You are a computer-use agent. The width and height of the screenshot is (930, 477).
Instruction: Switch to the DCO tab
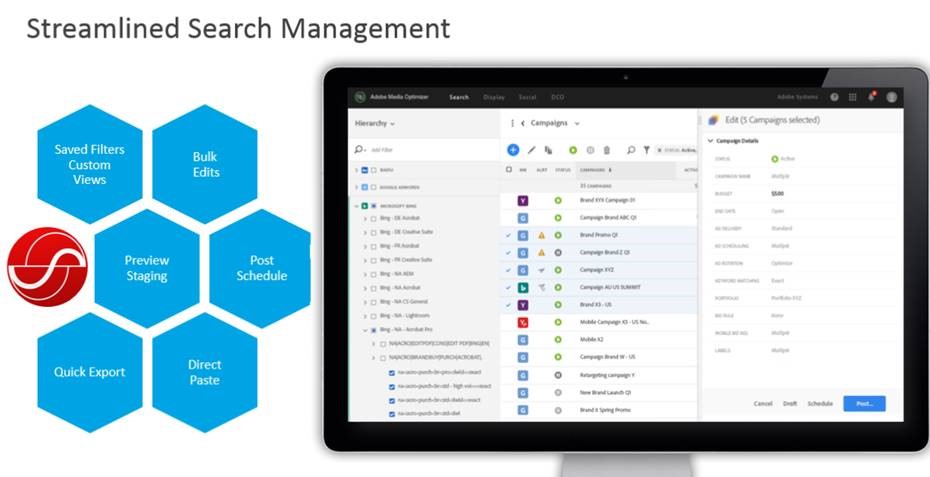click(x=558, y=97)
